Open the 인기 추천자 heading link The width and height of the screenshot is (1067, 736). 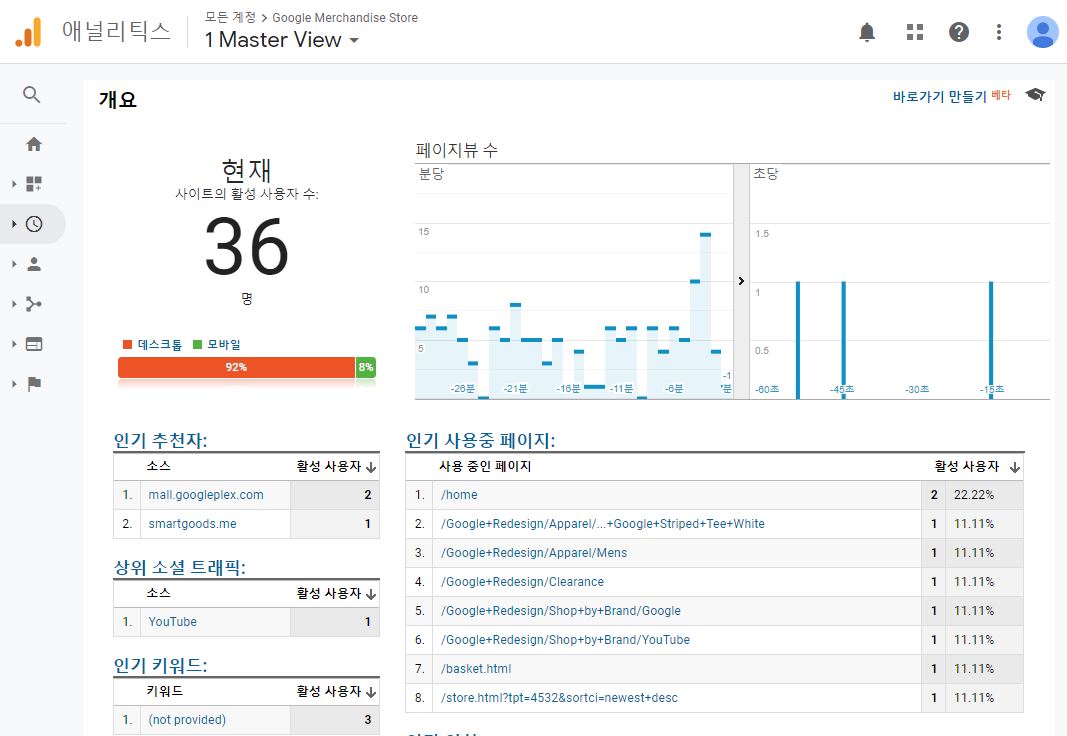pyautogui.click(x=160, y=440)
